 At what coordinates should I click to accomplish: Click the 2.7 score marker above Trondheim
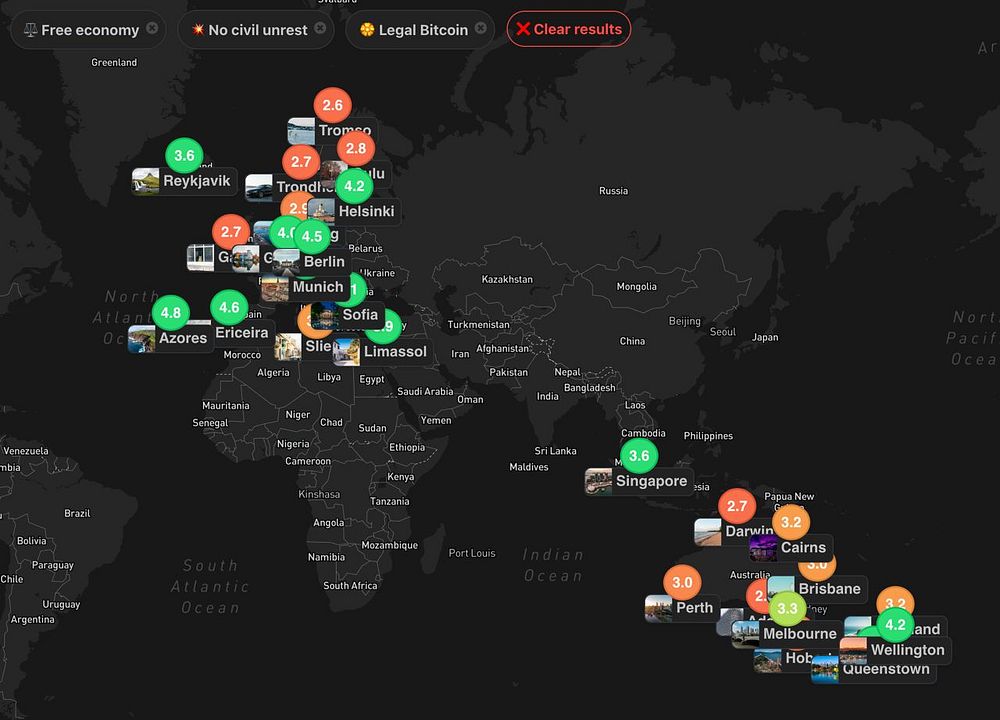coord(301,162)
